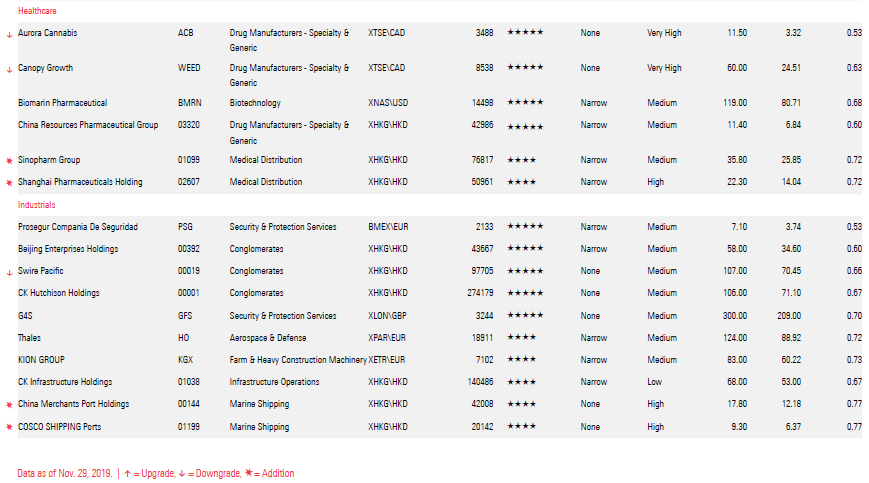Select Prosegur Compania De Seguridad row name
Viewport: 869px width, 483px height.
pyautogui.click(x=78, y=227)
